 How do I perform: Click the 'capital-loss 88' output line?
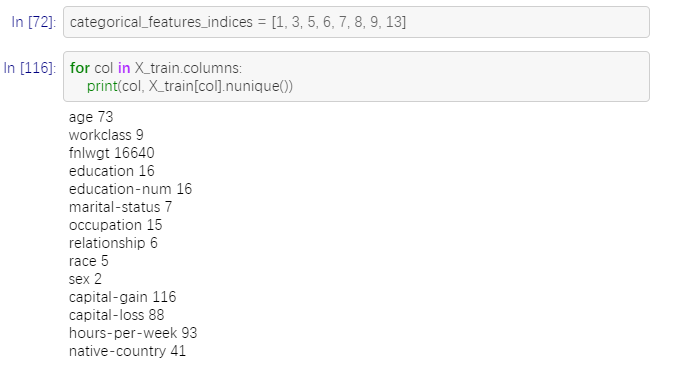click(117, 315)
